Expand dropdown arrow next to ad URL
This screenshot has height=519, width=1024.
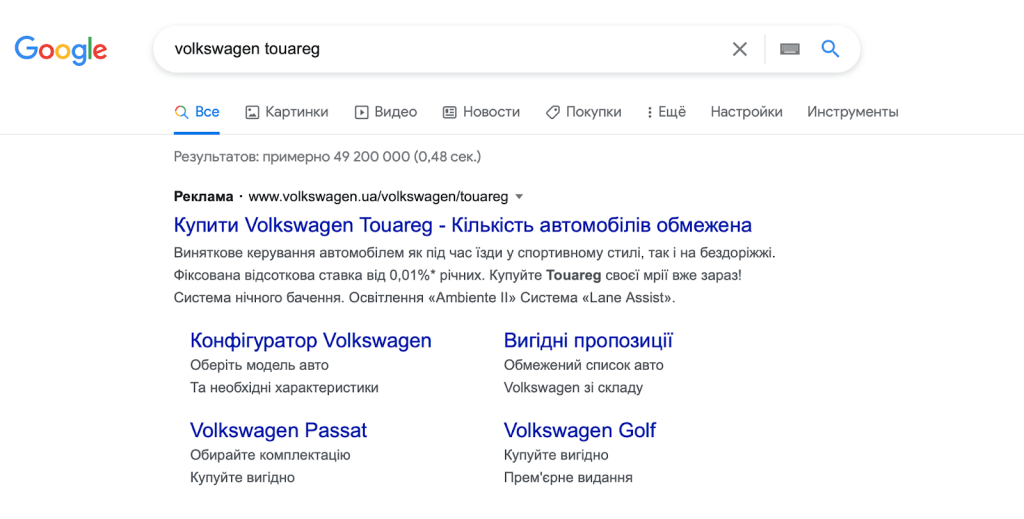pyautogui.click(x=519, y=197)
